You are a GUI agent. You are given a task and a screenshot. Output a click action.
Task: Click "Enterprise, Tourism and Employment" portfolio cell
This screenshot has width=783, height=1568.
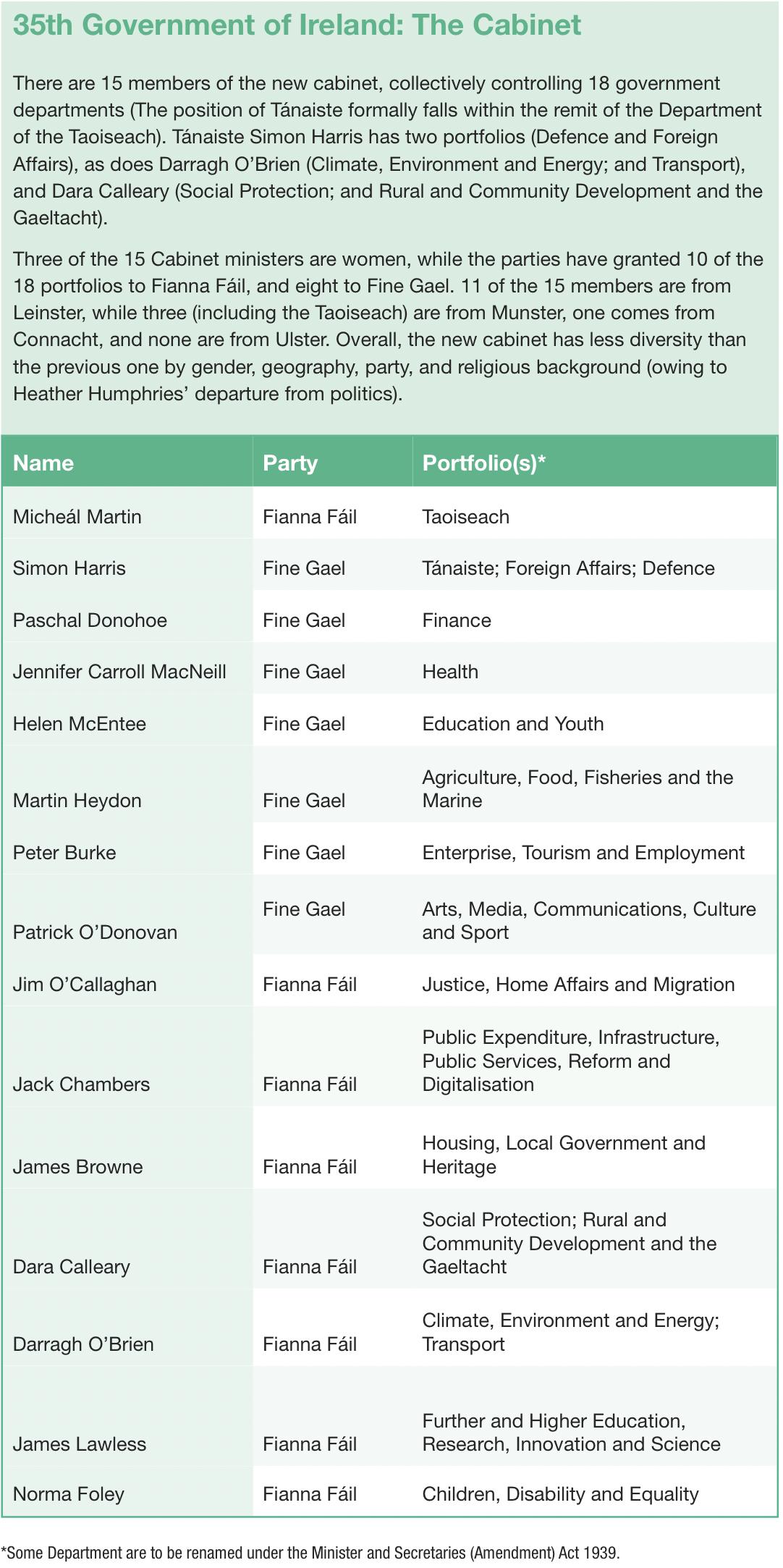[x=583, y=853]
